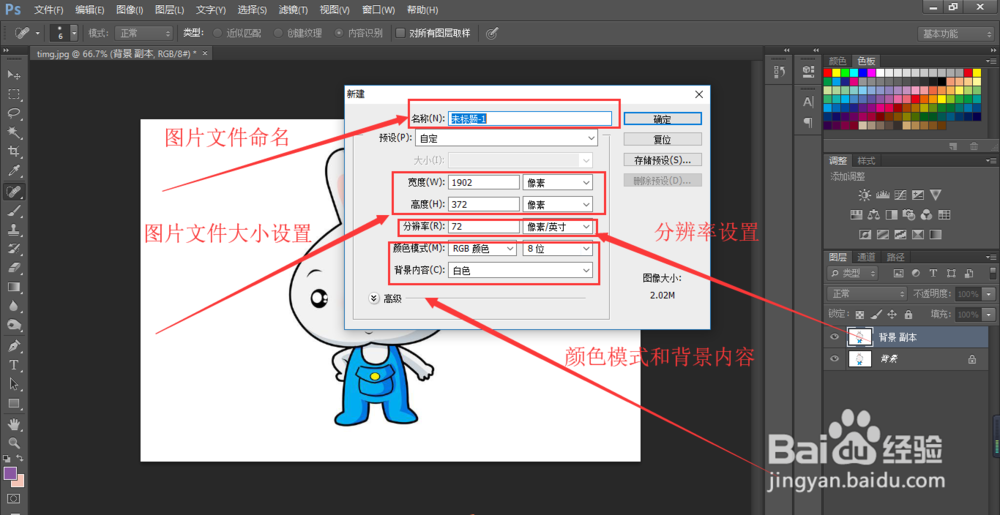Select the Hand tool
Image resolution: width=1000 pixels, height=515 pixels.
[x=14, y=424]
